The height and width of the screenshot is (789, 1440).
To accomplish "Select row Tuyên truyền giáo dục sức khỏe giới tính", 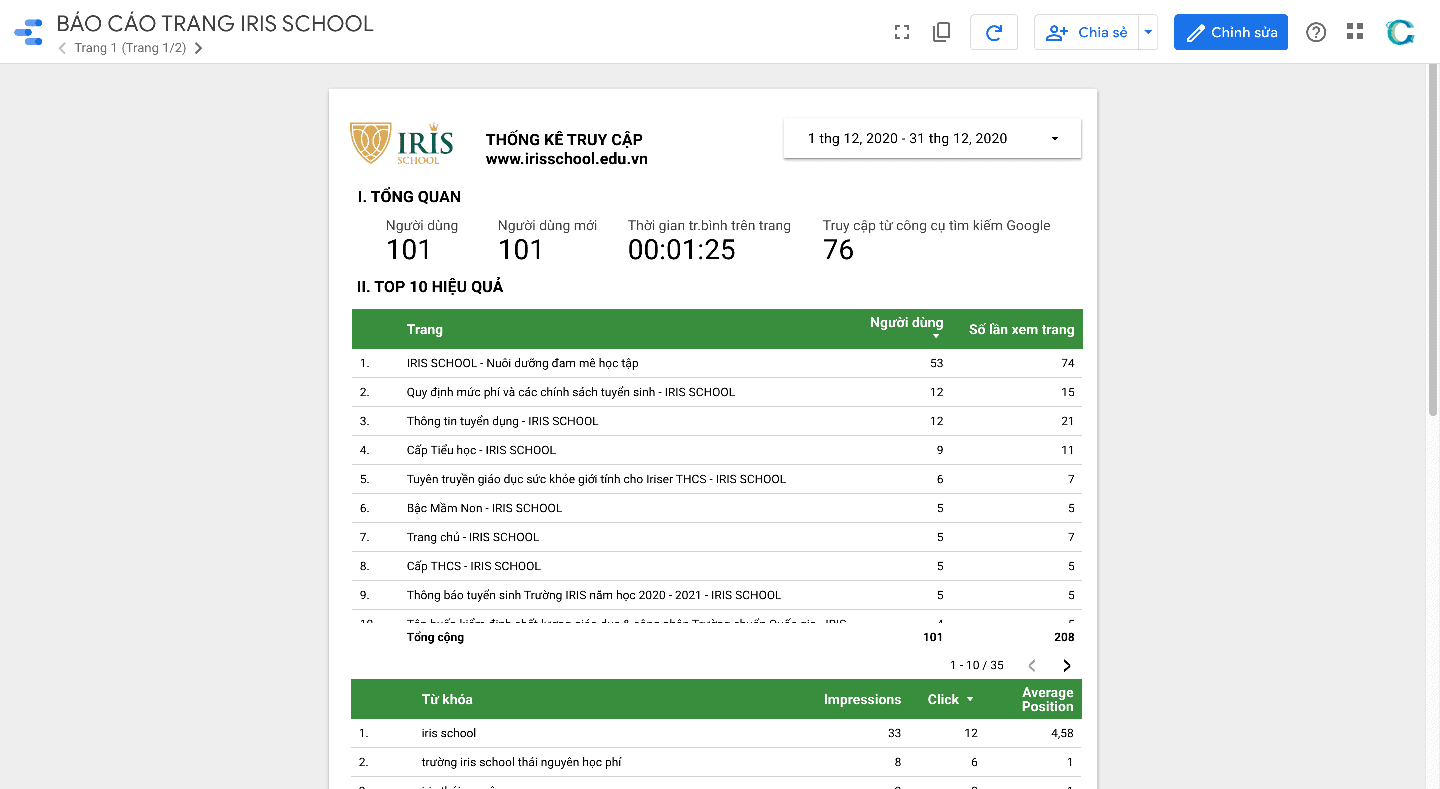I will [716, 479].
